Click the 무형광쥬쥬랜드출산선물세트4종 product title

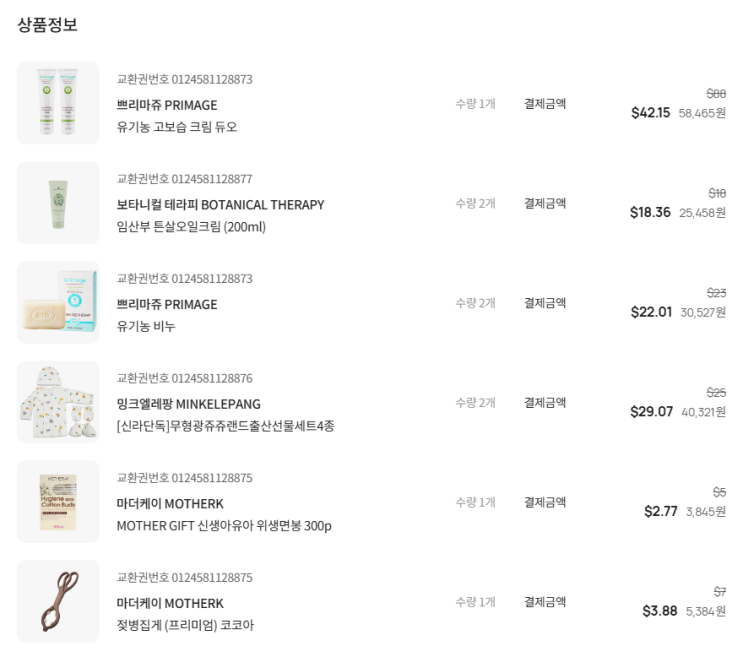[x=225, y=426]
